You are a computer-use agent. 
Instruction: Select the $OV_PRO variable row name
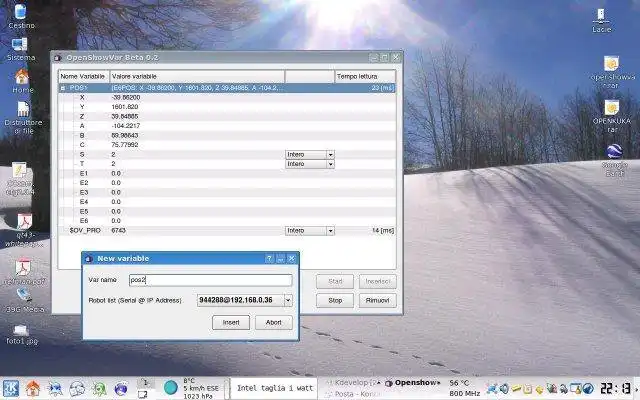pyautogui.click(x=85, y=231)
